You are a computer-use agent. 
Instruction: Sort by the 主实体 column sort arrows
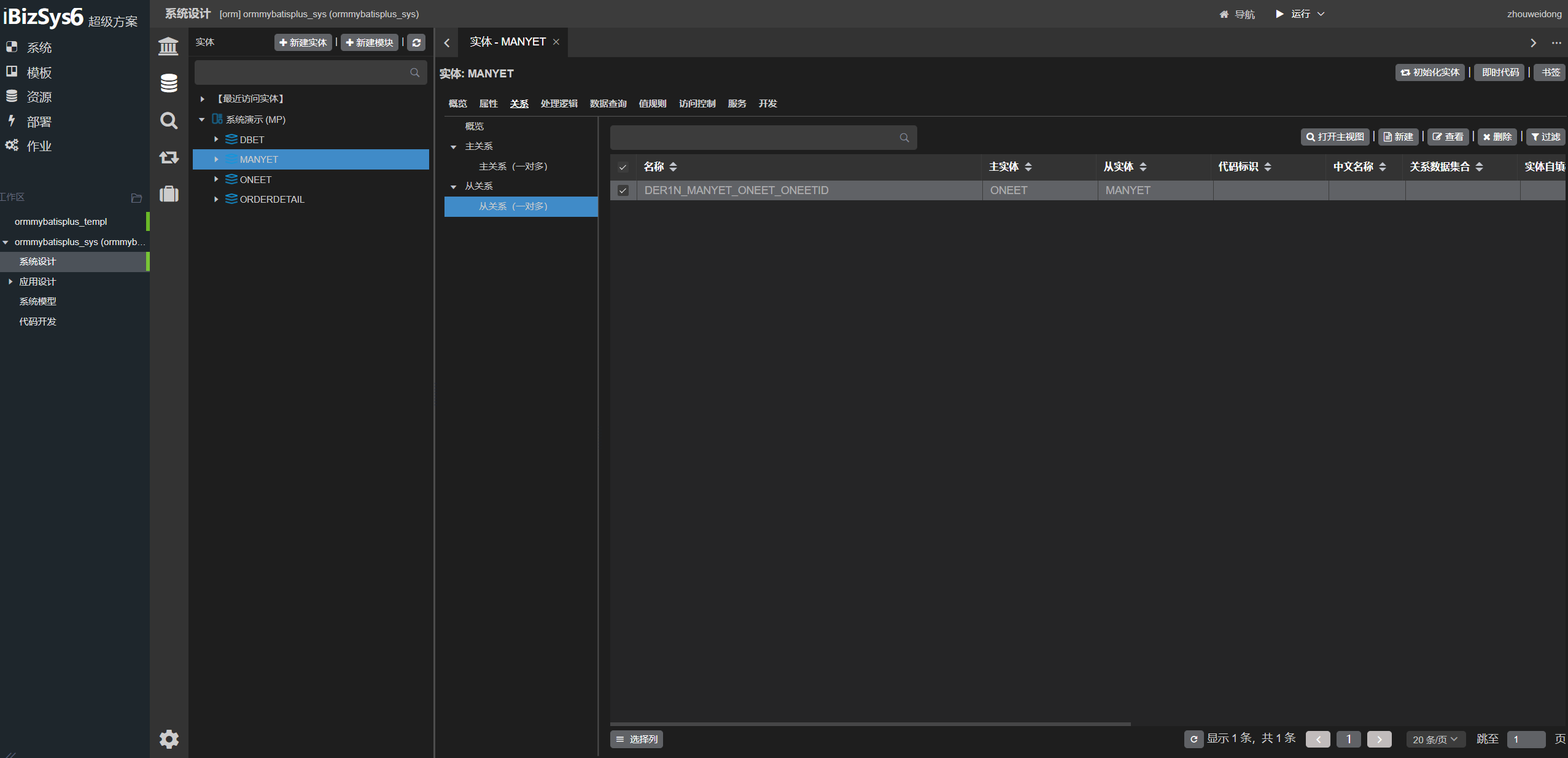pyautogui.click(x=1028, y=166)
